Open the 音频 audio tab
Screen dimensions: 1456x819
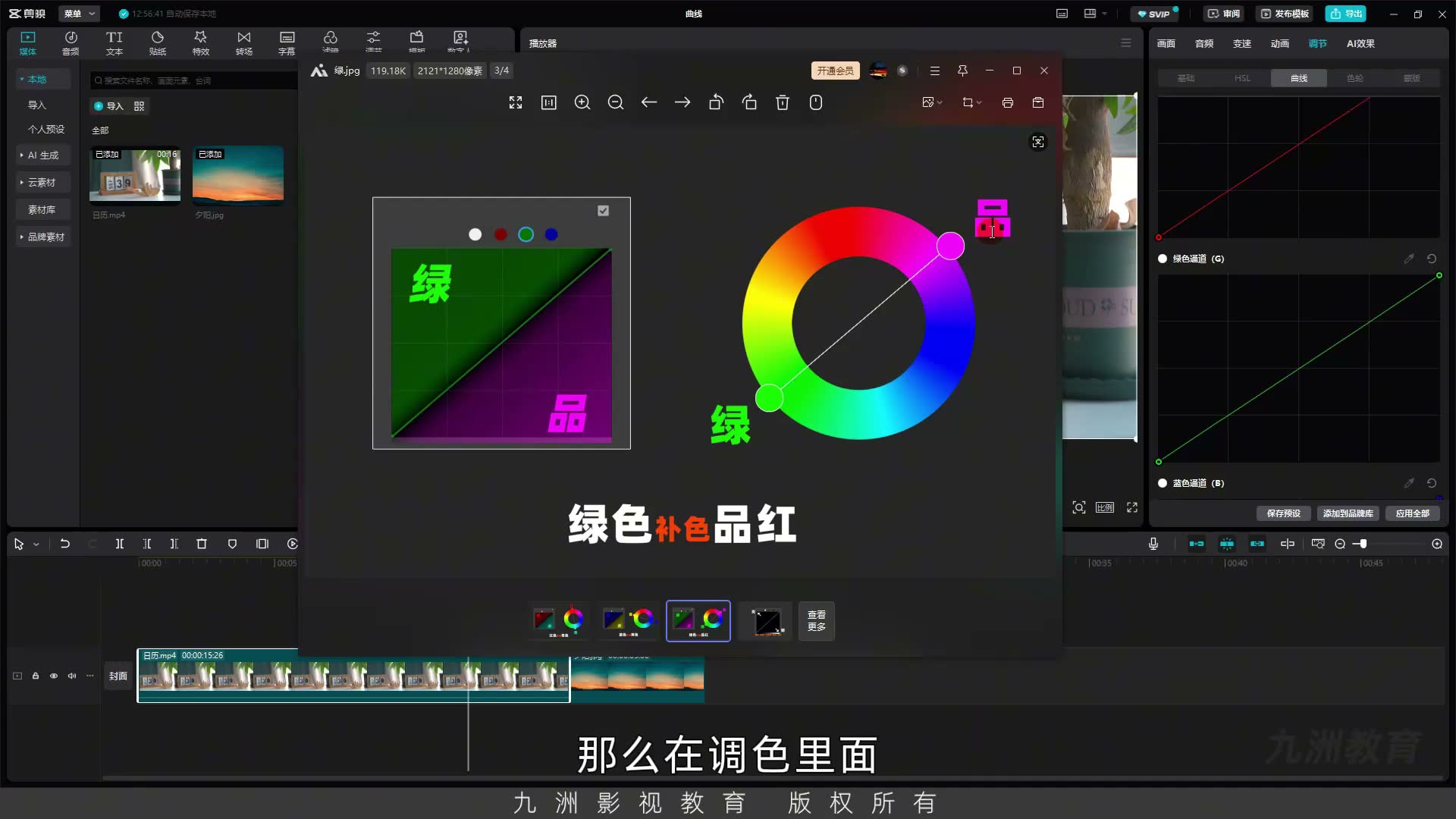71,43
